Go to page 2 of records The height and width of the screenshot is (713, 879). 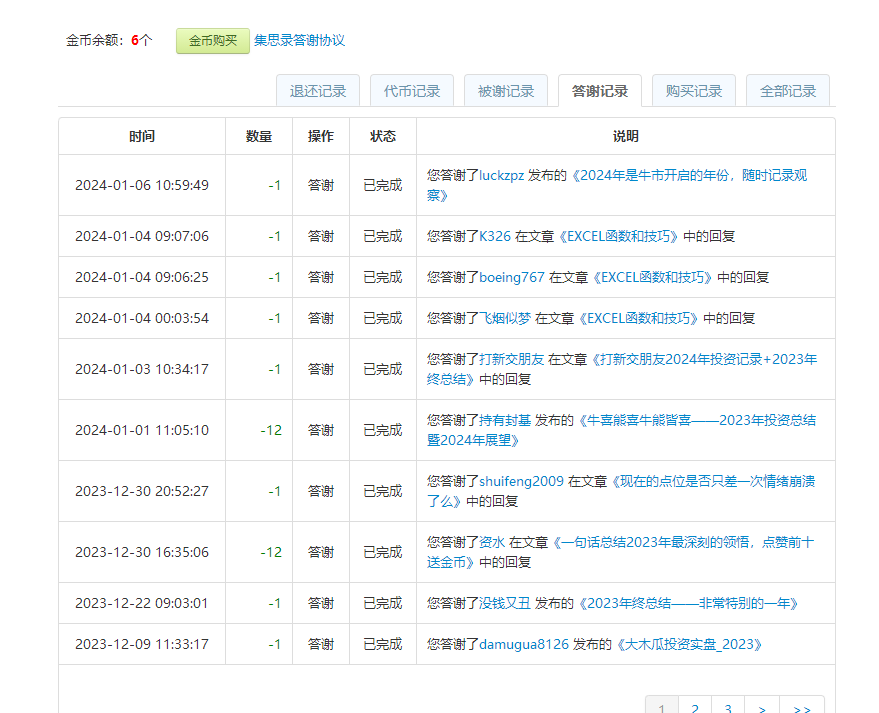coord(695,708)
